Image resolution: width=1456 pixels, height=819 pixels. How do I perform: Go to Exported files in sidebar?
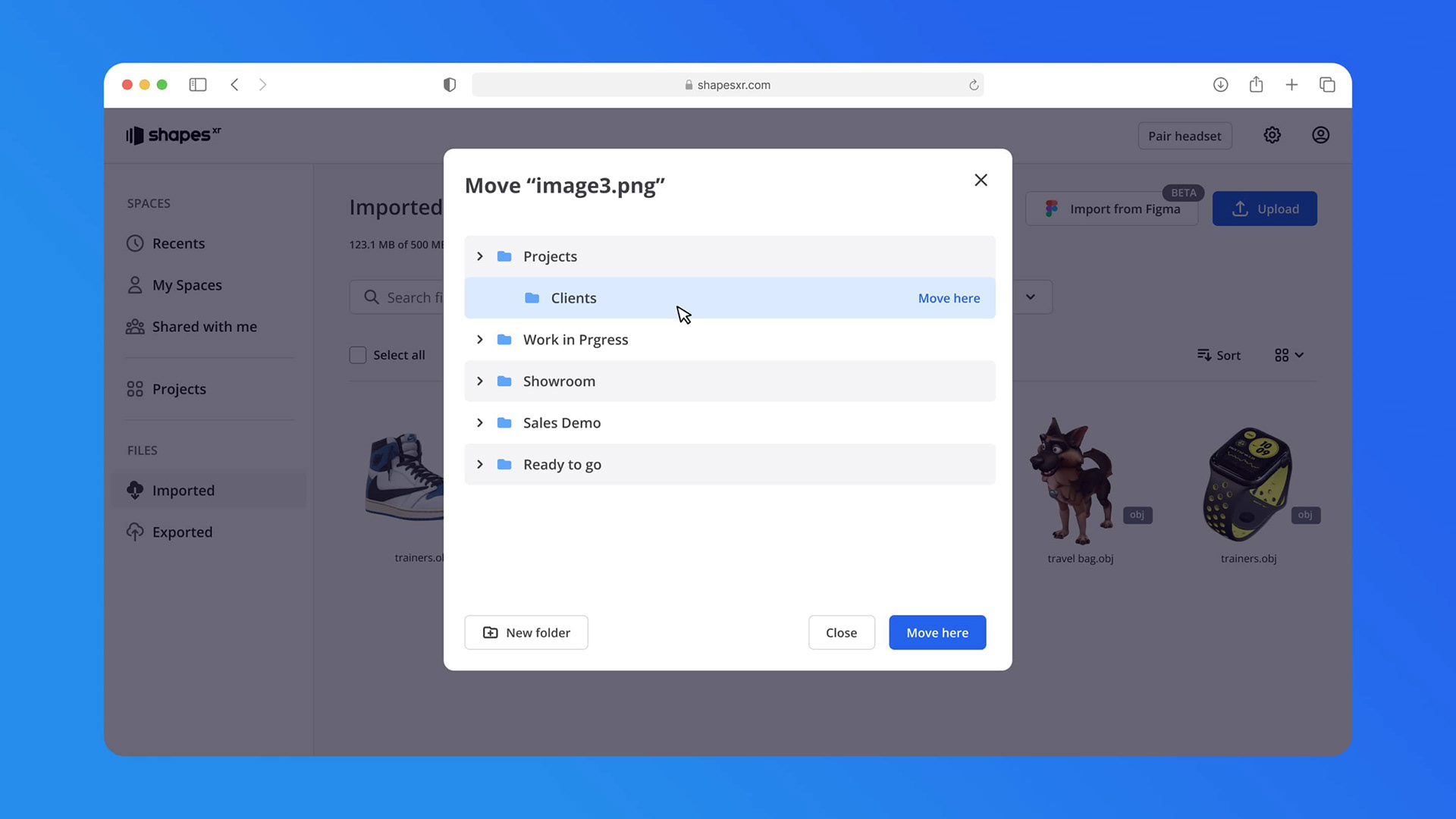click(182, 532)
